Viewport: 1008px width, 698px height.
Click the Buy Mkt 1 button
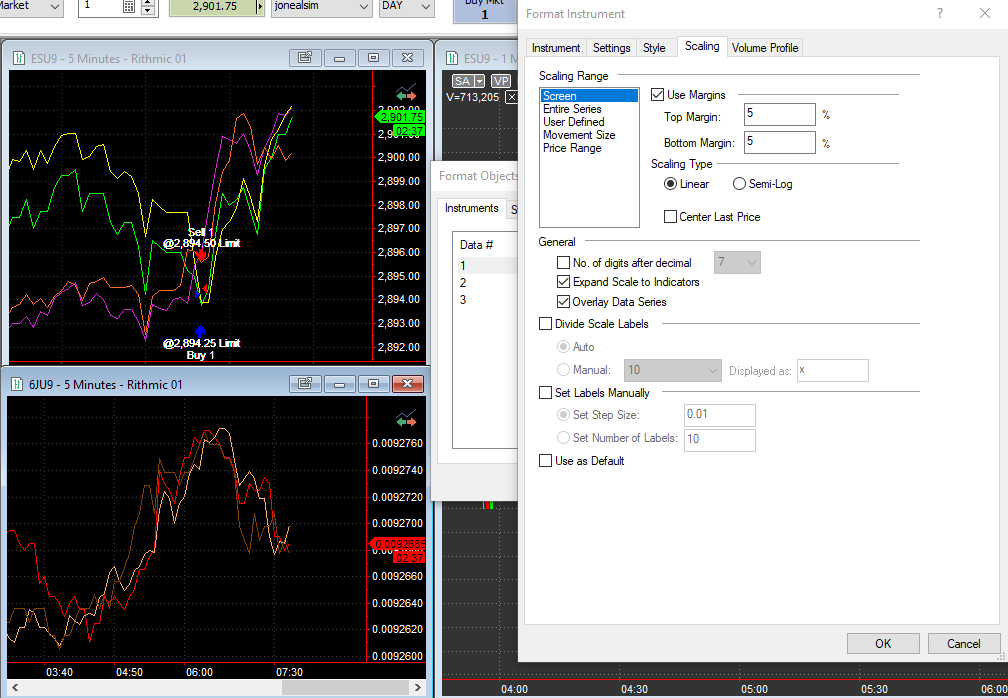pos(485,10)
